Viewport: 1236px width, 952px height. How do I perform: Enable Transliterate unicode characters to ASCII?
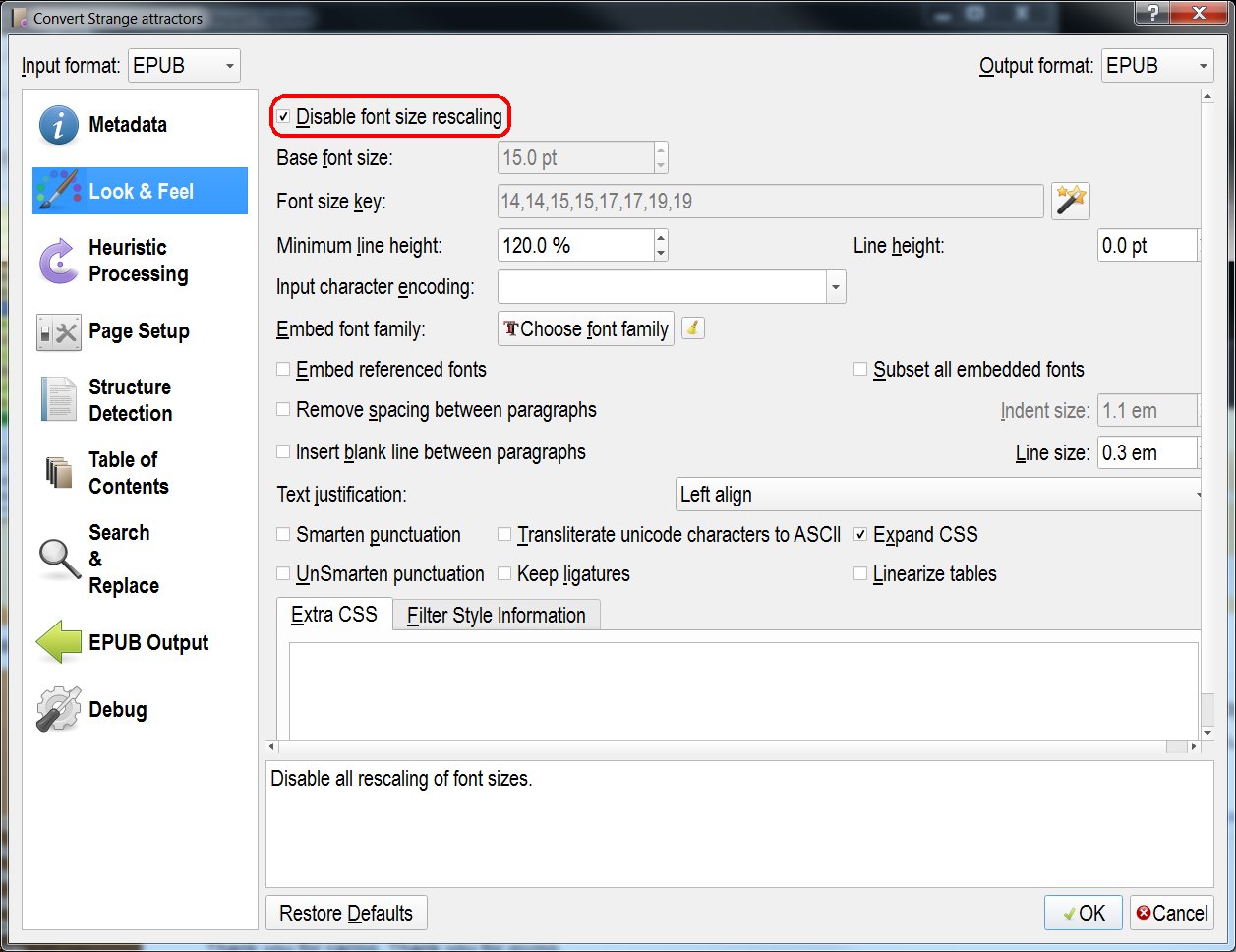[504, 535]
